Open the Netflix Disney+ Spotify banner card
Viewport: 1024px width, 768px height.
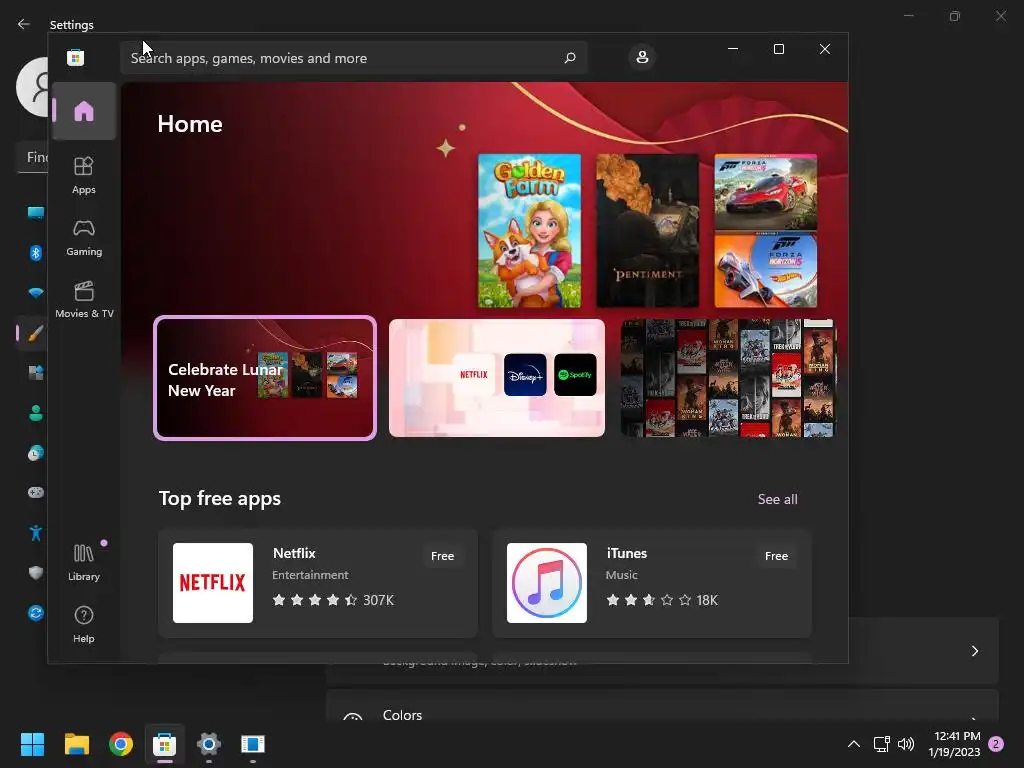(497, 378)
